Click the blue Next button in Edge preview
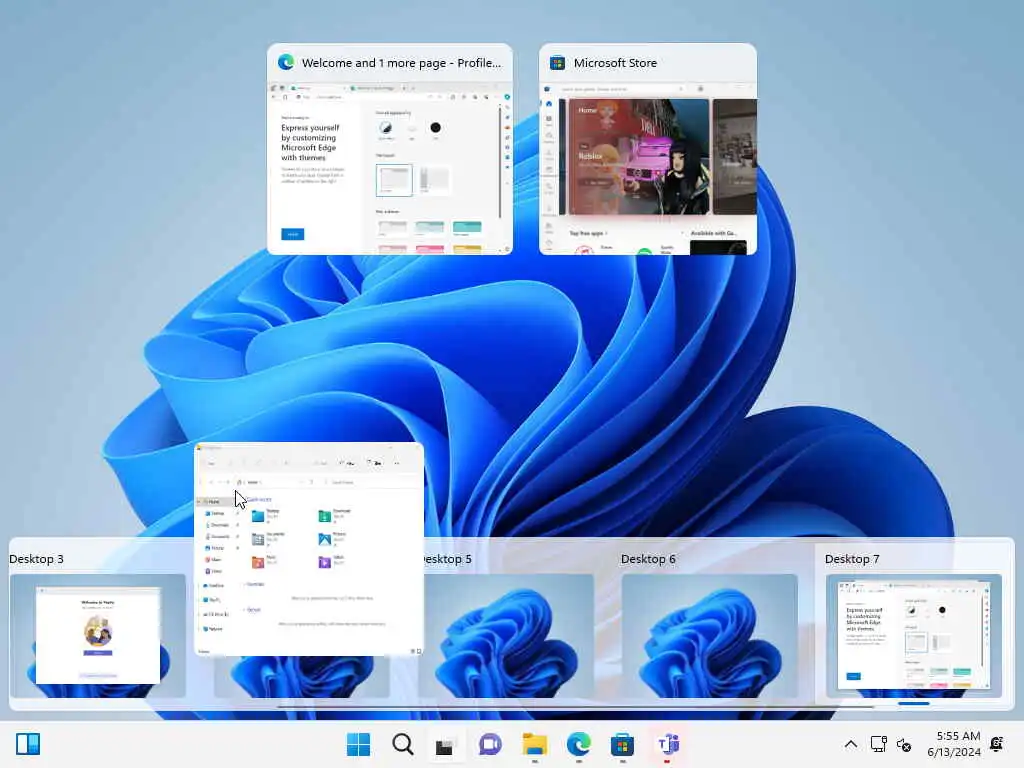This screenshot has height=768, width=1024. click(x=293, y=234)
